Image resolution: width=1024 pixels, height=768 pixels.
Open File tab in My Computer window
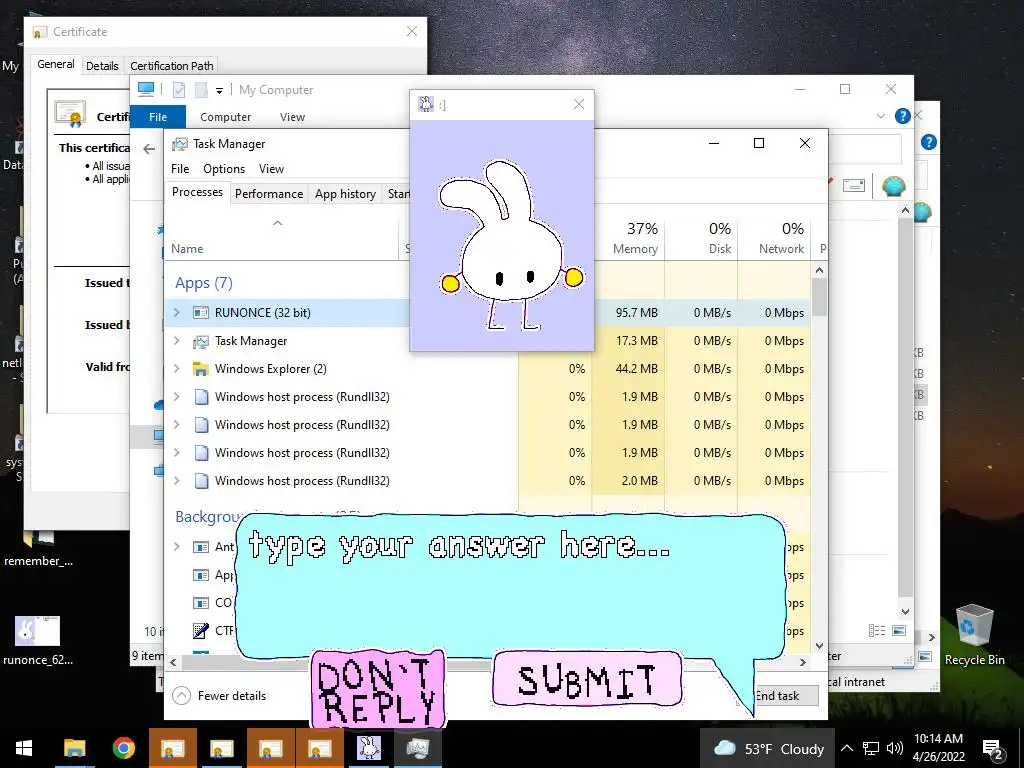[158, 117]
